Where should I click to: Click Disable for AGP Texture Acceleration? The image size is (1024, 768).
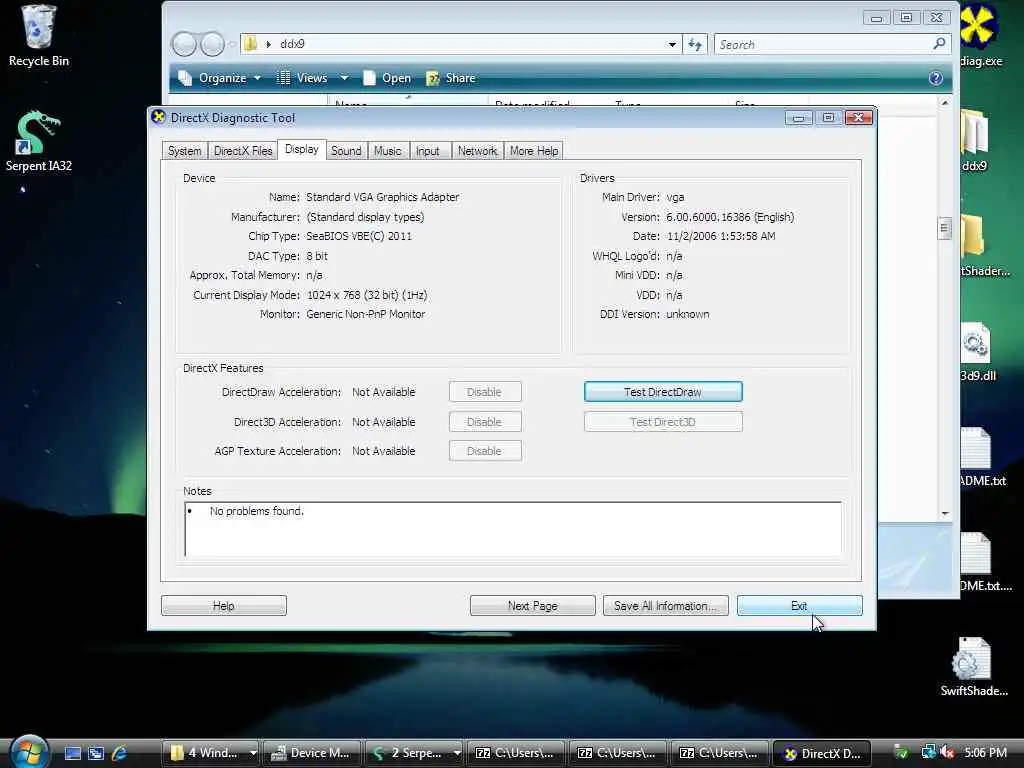pos(485,451)
